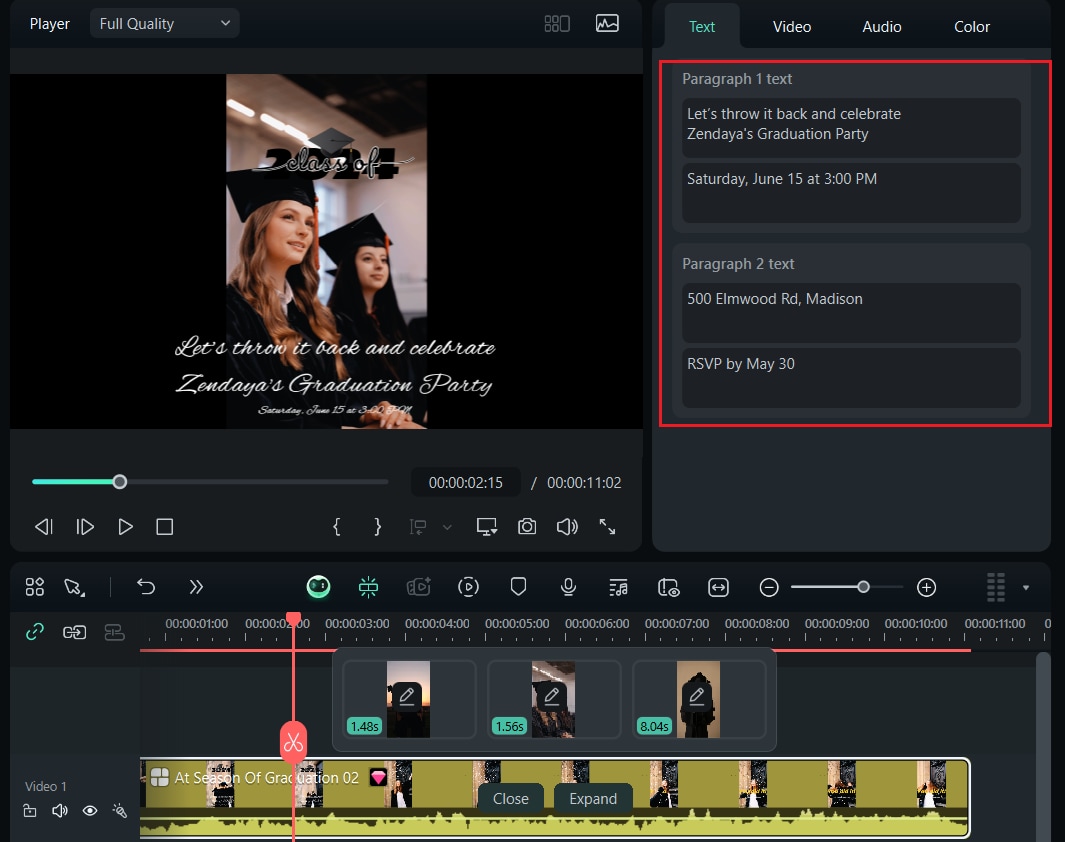Image resolution: width=1065 pixels, height=842 pixels.
Task: Adjust player volume speaker icon
Action: click(567, 527)
